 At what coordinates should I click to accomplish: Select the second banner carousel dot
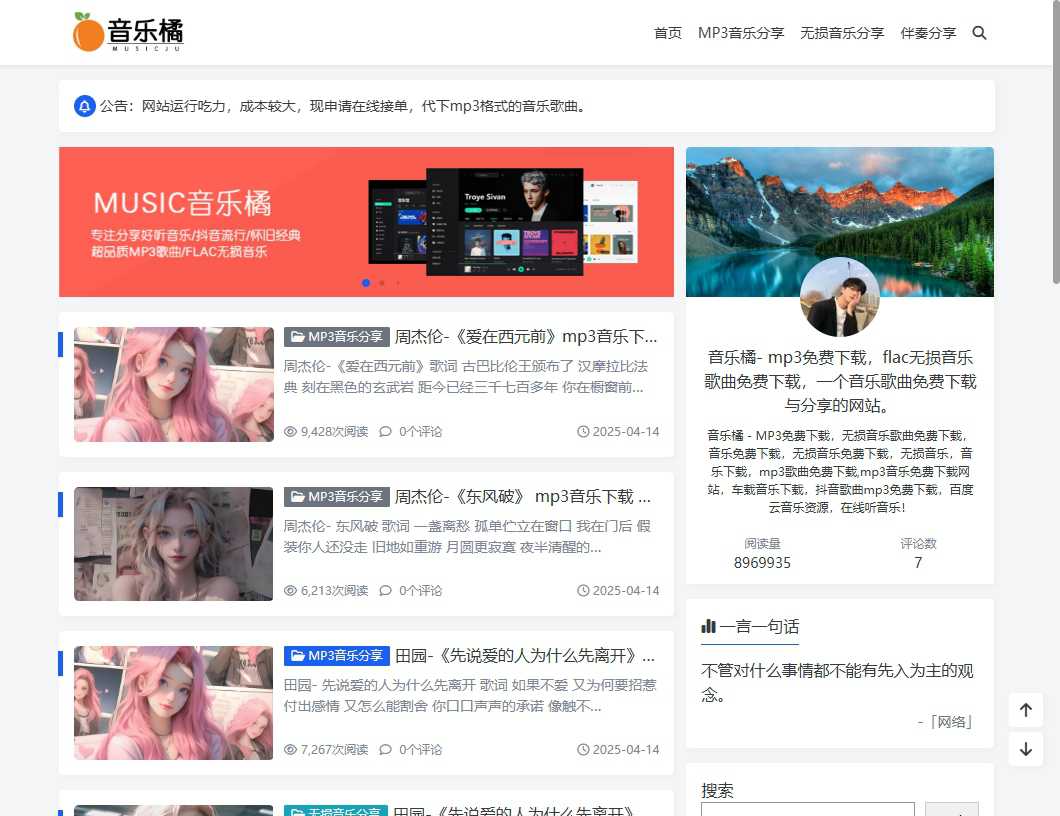click(382, 283)
